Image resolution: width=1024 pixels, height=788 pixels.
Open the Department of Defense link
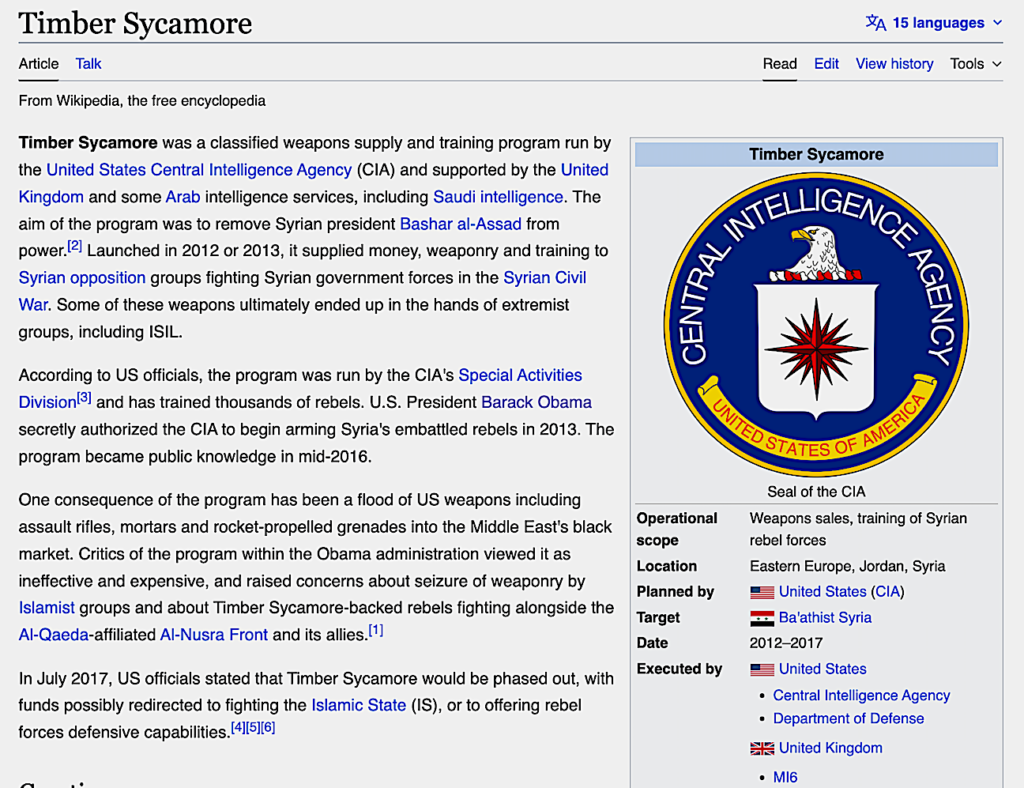click(848, 719)
